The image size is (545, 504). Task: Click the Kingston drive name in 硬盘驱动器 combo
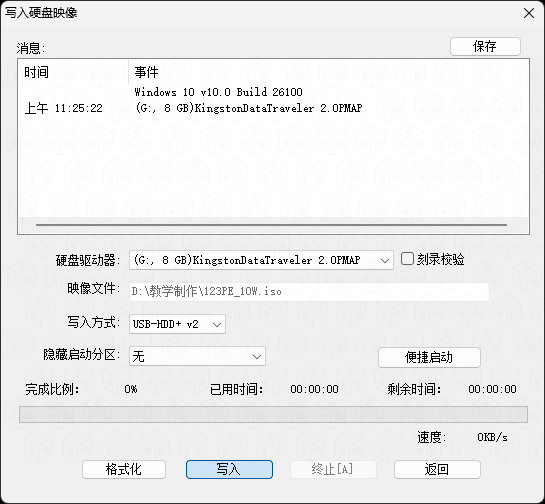click(247, 260)
